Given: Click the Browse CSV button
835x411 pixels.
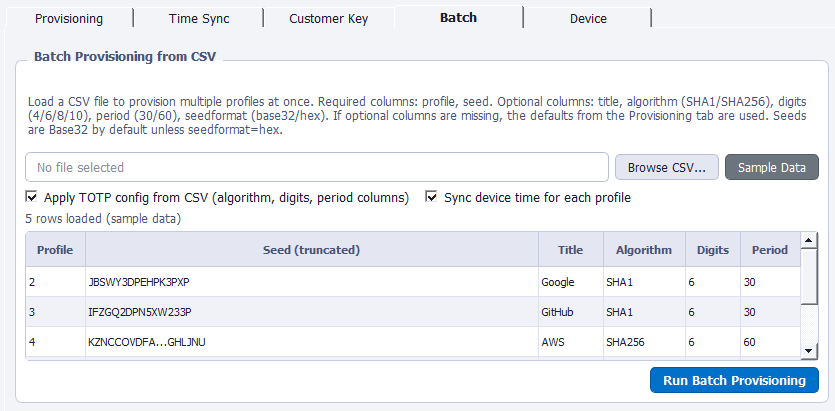Looking at the screenshot, I should (666, 167).
